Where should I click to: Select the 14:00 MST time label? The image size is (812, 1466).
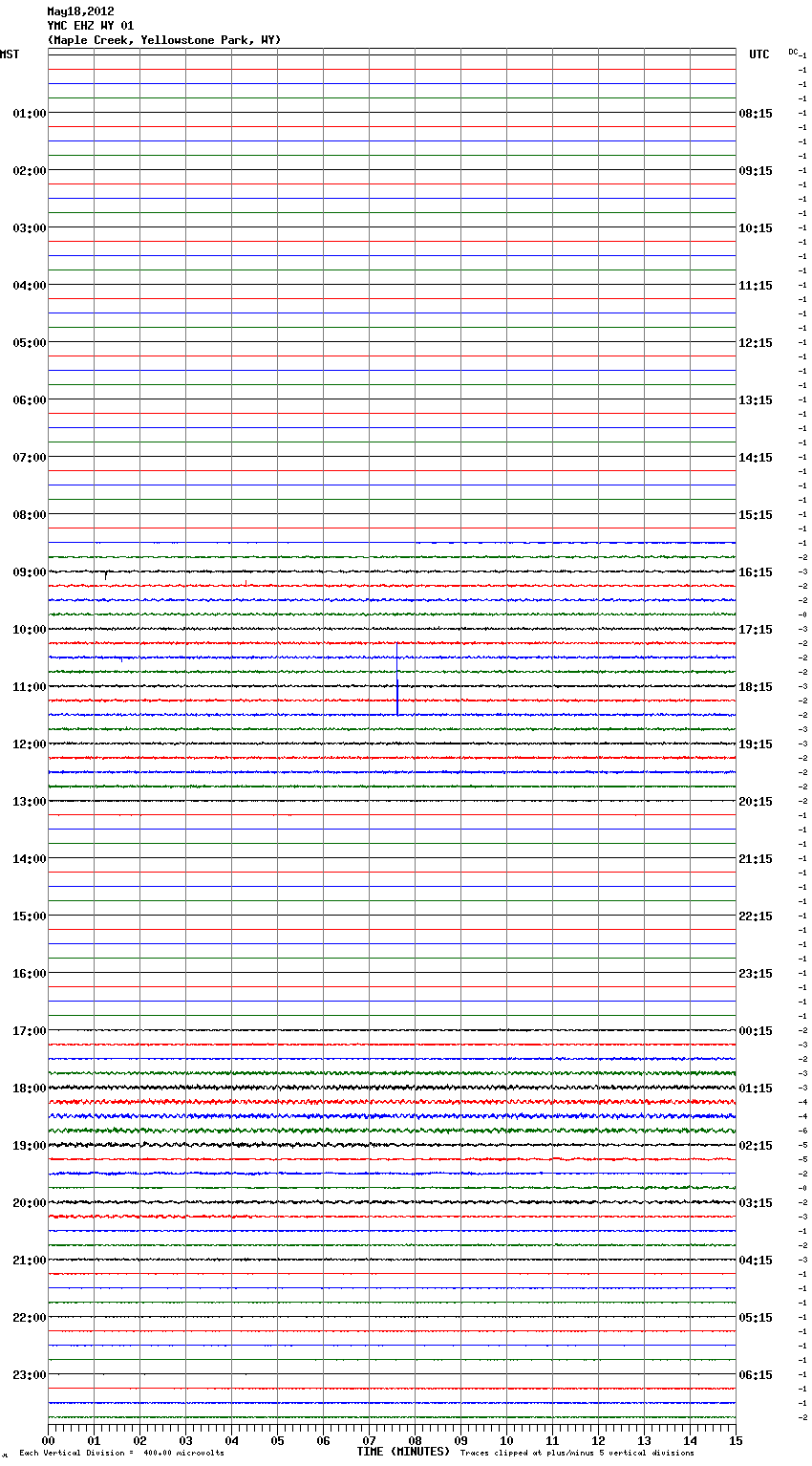[30, 859]
